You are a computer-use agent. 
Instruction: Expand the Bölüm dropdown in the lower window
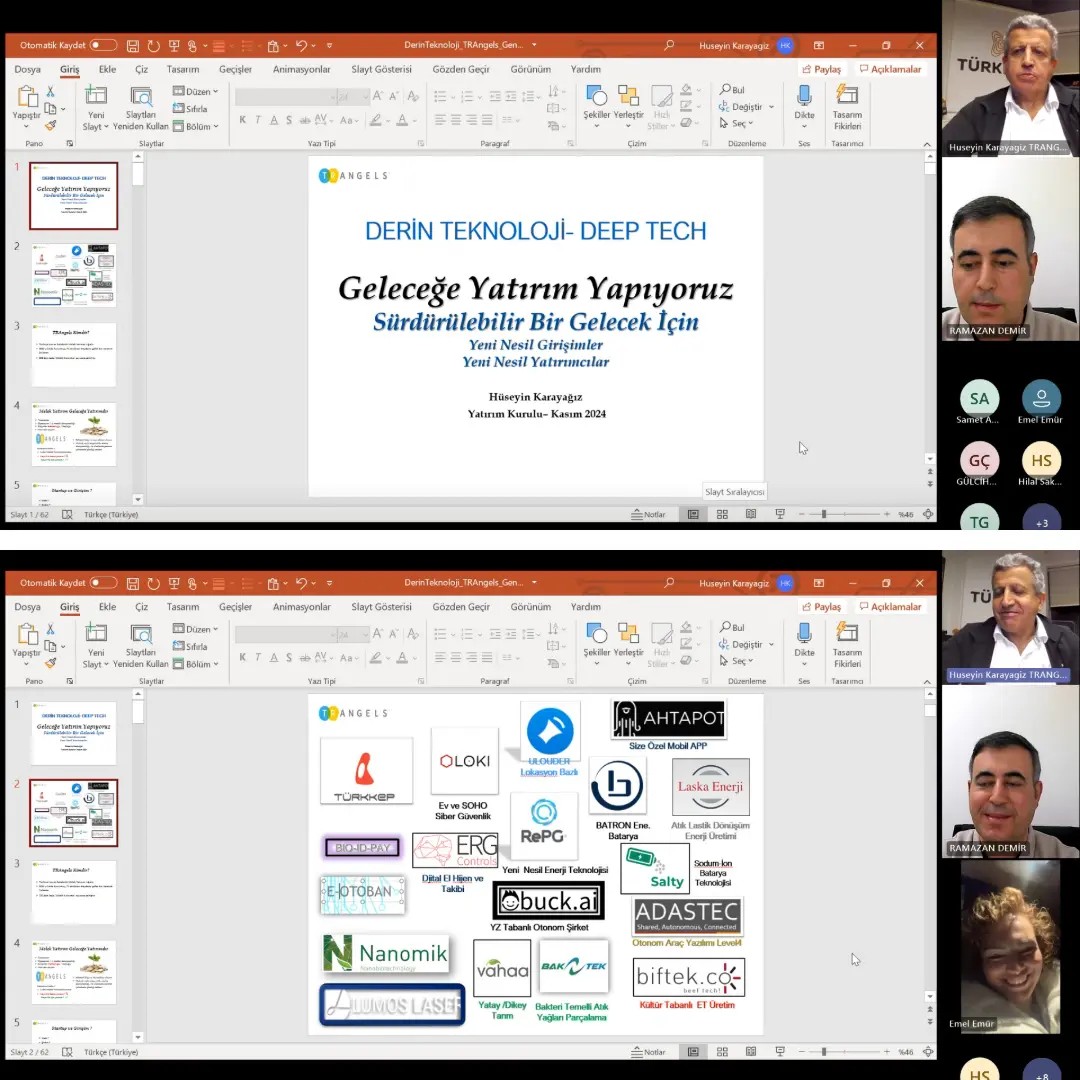[x=195, y=664]
